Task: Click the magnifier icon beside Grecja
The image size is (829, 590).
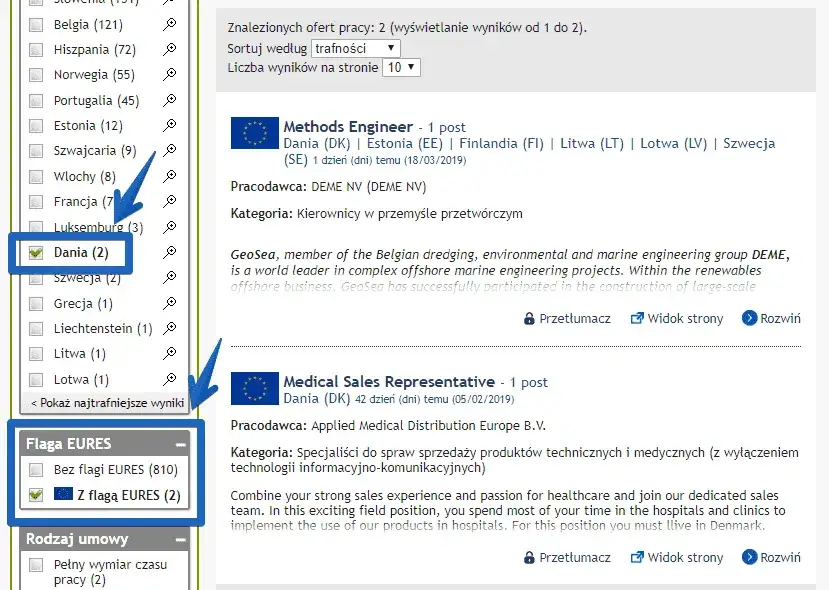Action: [170, 303]
